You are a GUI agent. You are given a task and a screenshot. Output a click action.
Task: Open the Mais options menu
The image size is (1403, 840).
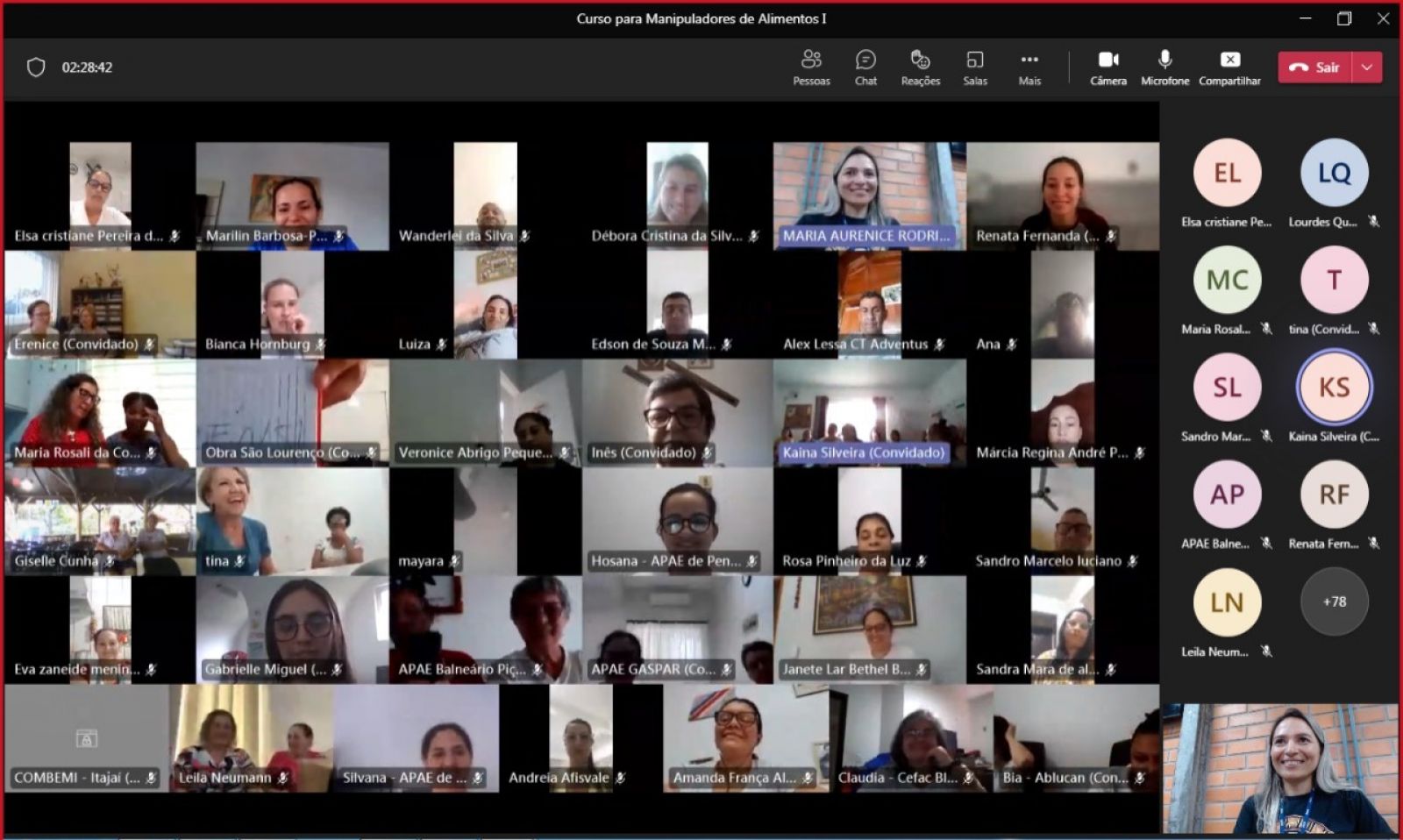(x=1029, y=67)
